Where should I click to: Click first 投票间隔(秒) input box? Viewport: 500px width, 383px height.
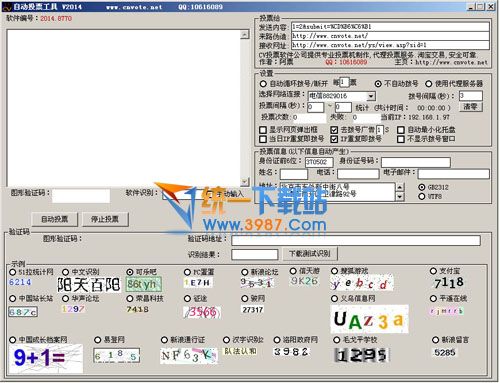click(315, 107)
